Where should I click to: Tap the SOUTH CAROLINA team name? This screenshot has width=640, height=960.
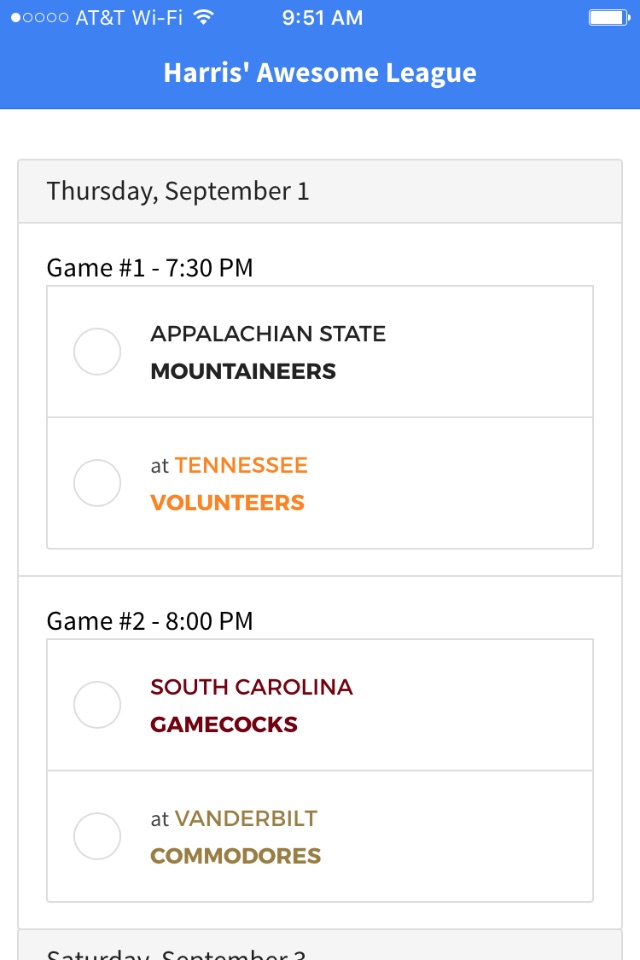point(251,687)
